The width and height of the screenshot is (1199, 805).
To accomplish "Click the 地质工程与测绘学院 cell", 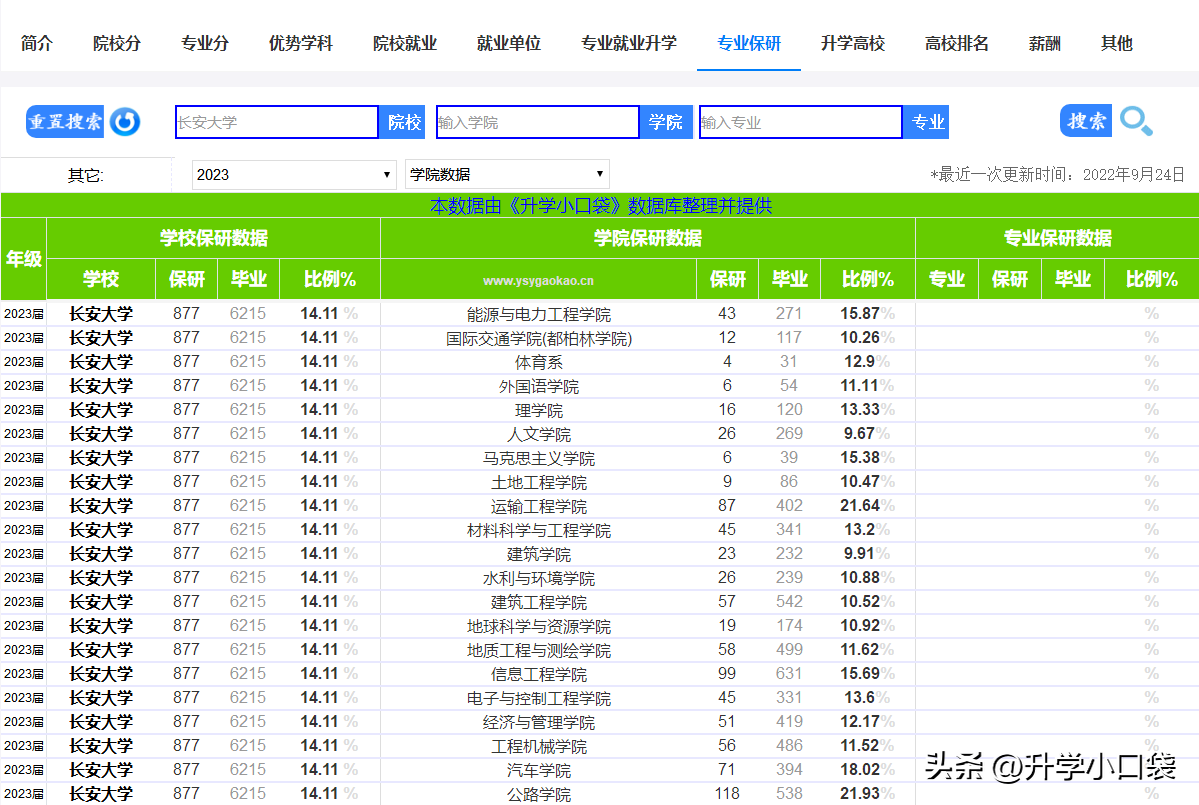I will (538, 650).
